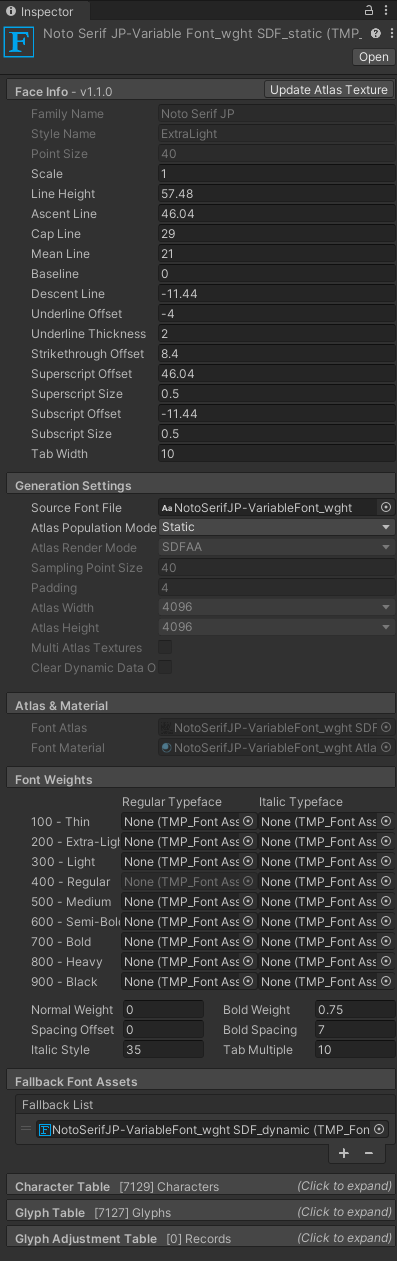This screenshot has width=397, height=1261.
Task: Edit the Normal Weight field
Action: pyautogui.click(x=163, y=1010)
